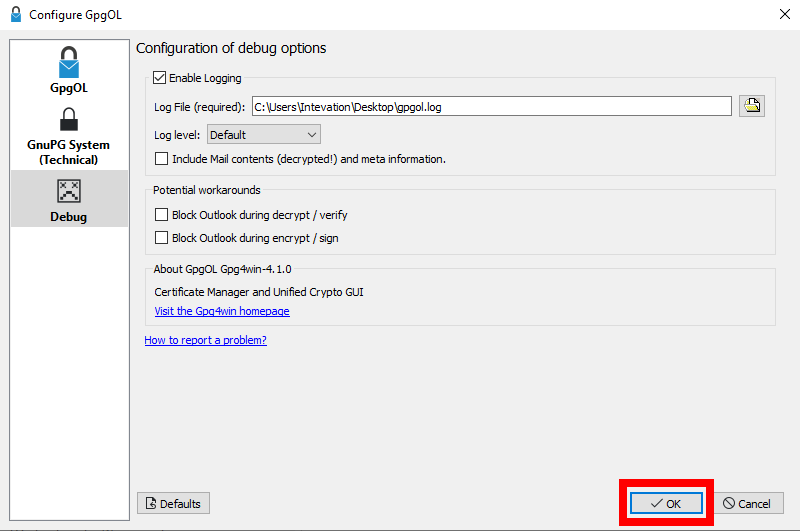Switch to GnuPG System (Technical) tab
The image size is (800, 531).
(x=69, y=152)
